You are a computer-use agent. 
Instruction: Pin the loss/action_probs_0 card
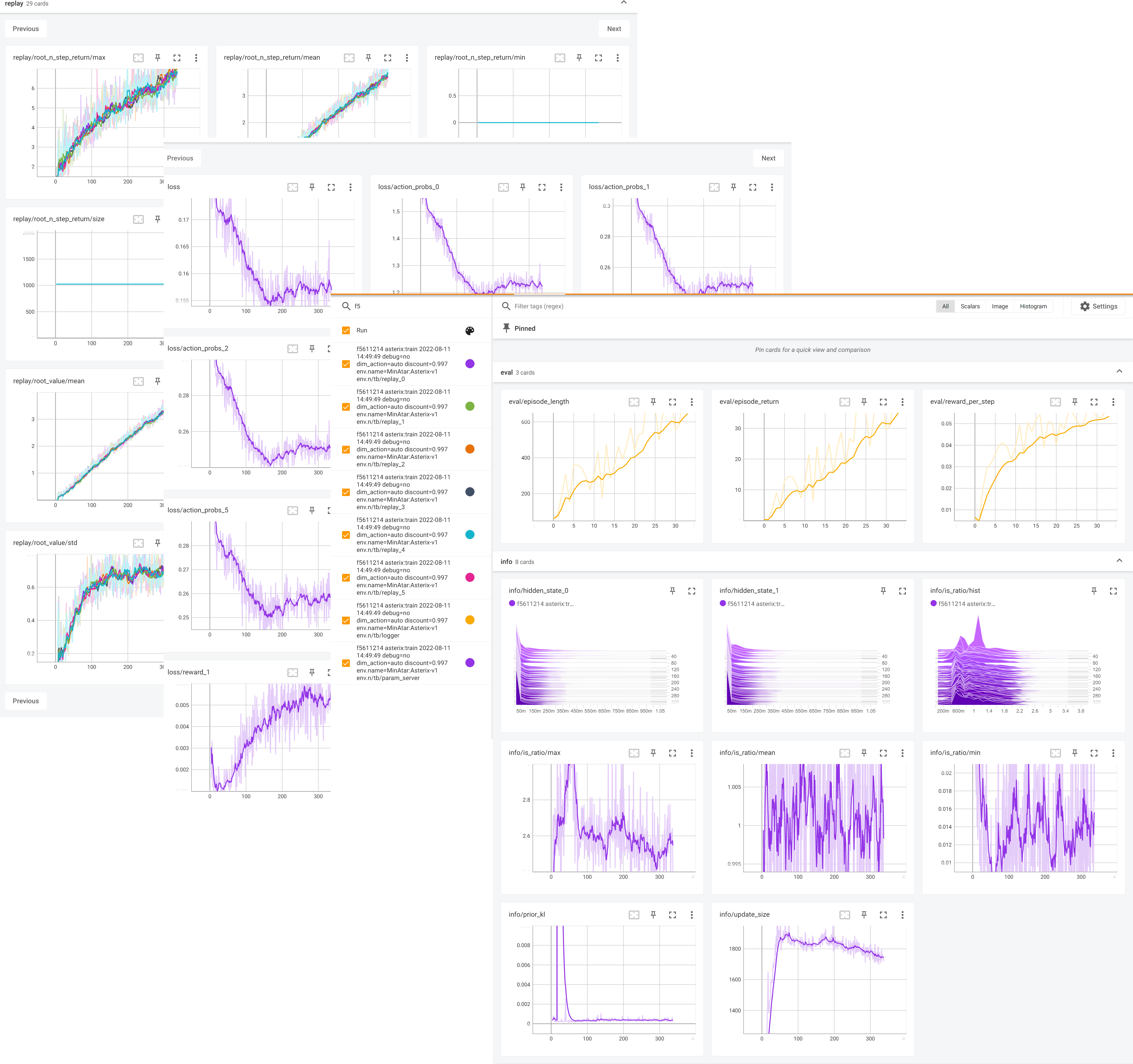pos(523,187)
